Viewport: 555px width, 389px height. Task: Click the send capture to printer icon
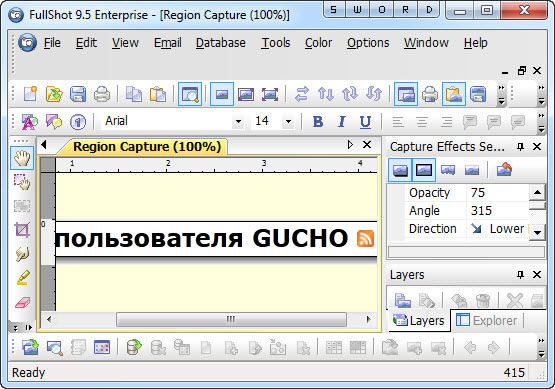(x=430, y=94)
